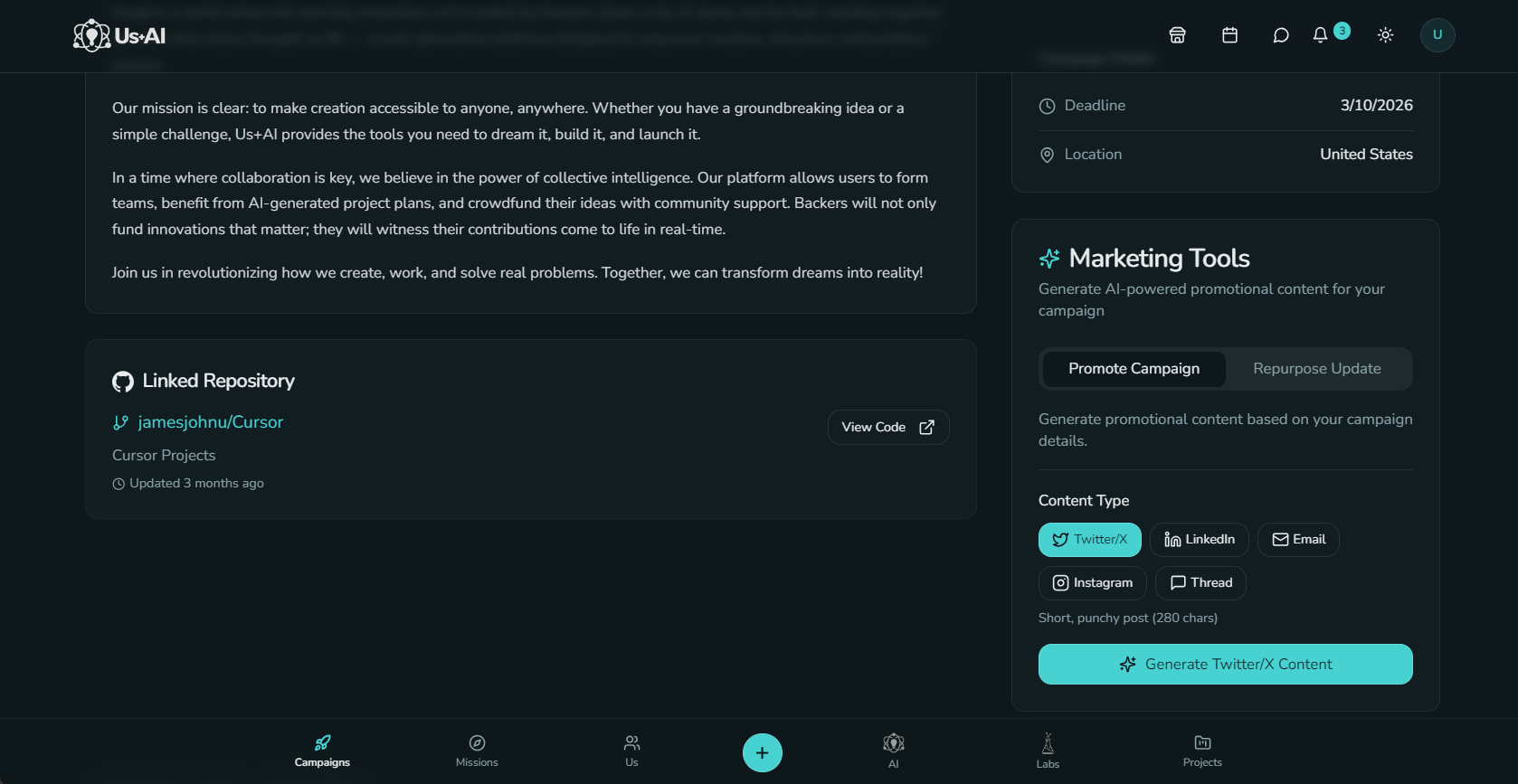The image size is (1518, 784).
Task: Select Twitter/X content type
Action: pos(1089,540)
